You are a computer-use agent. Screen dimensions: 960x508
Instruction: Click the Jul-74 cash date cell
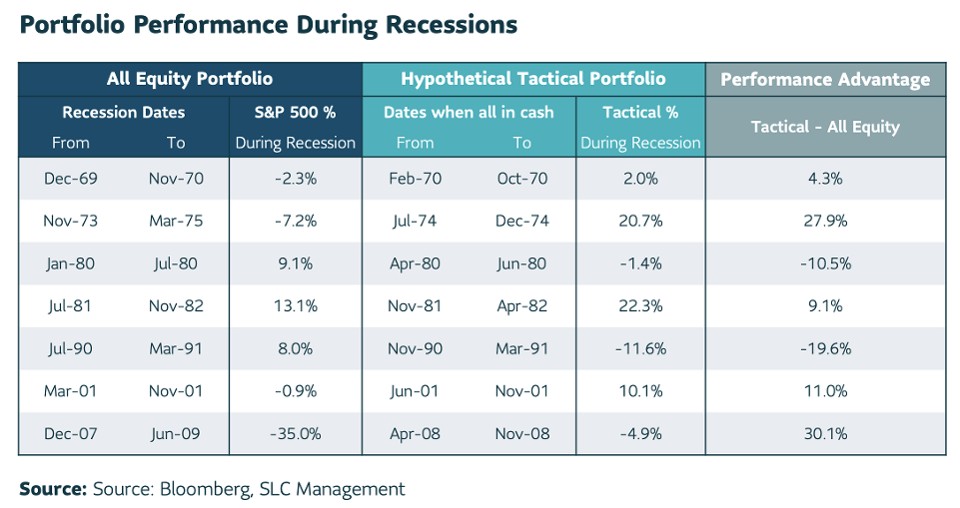pyautogui.click(x=415, y=220)
